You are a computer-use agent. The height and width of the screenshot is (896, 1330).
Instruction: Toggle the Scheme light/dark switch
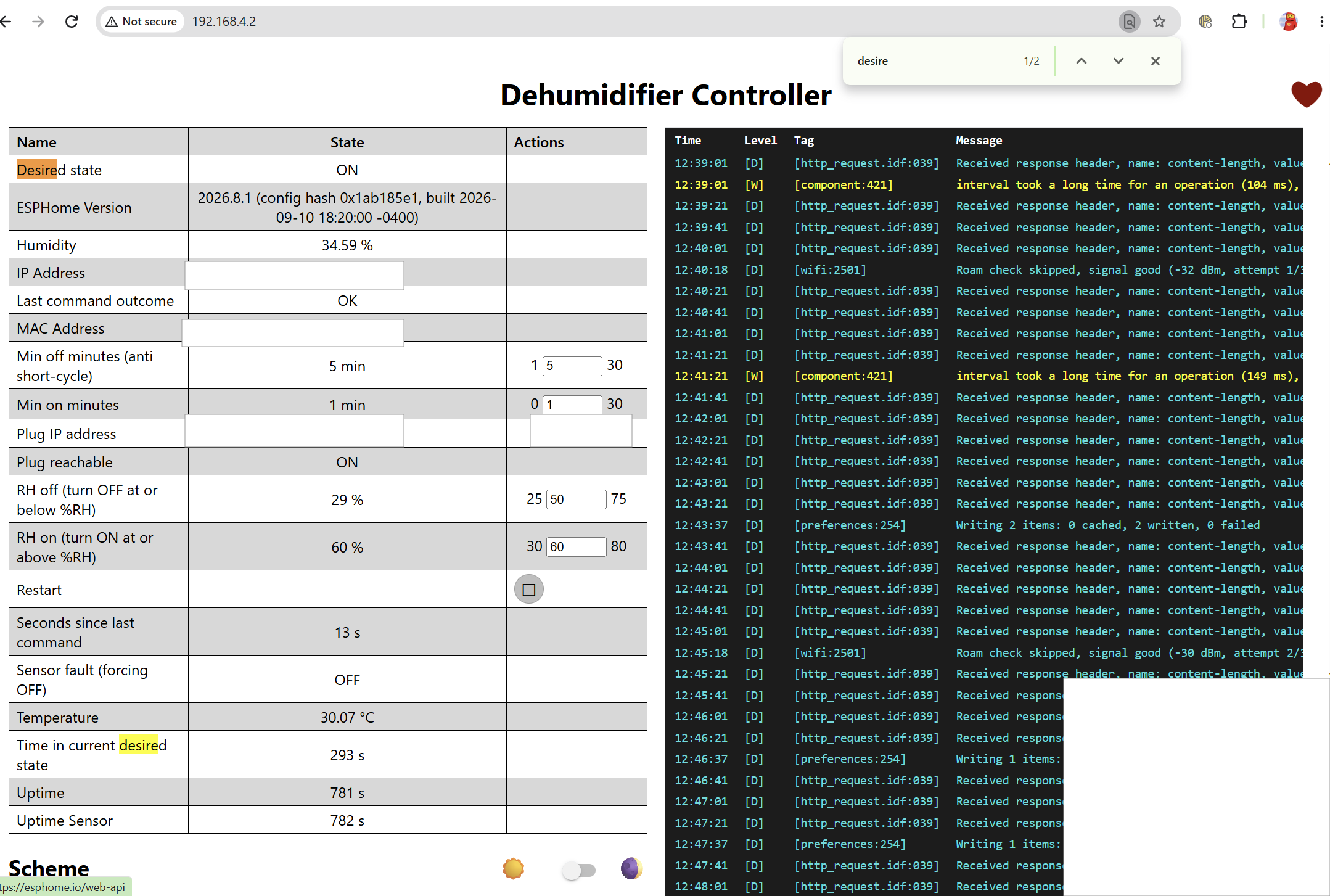578,870
